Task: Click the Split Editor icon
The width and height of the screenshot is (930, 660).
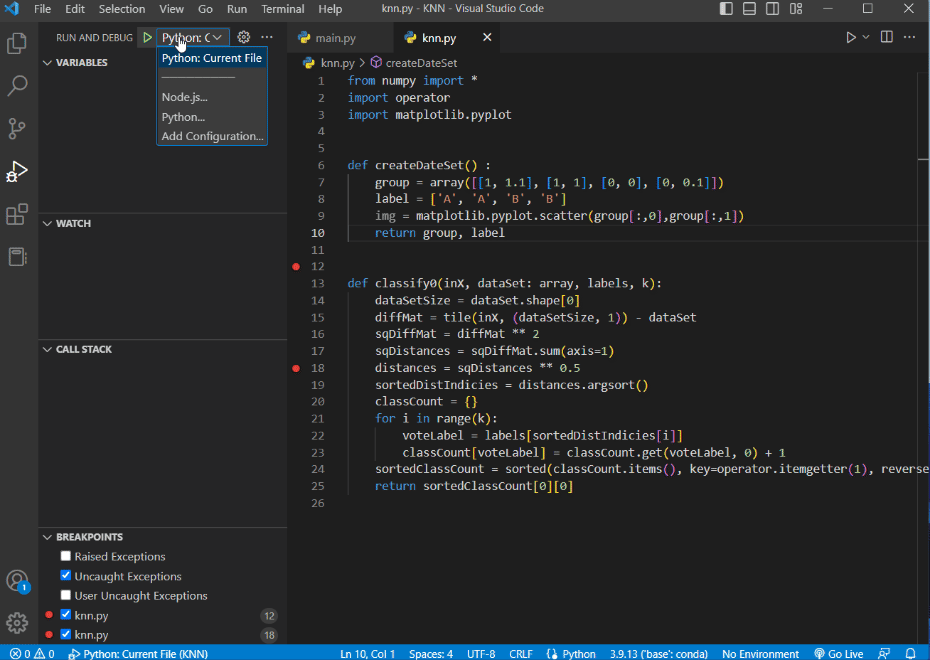Action: click(x=886, y=36)
